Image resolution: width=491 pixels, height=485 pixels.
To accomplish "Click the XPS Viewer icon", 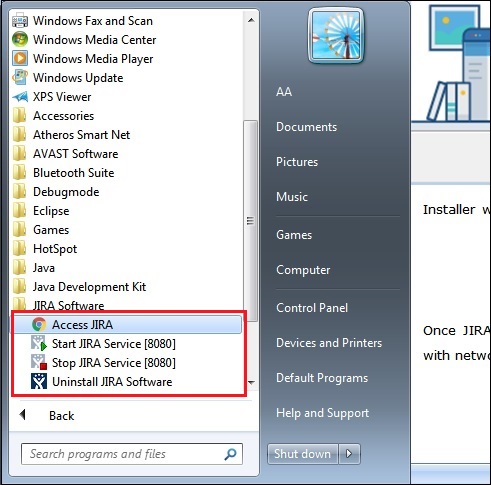I will coord(20,97).
